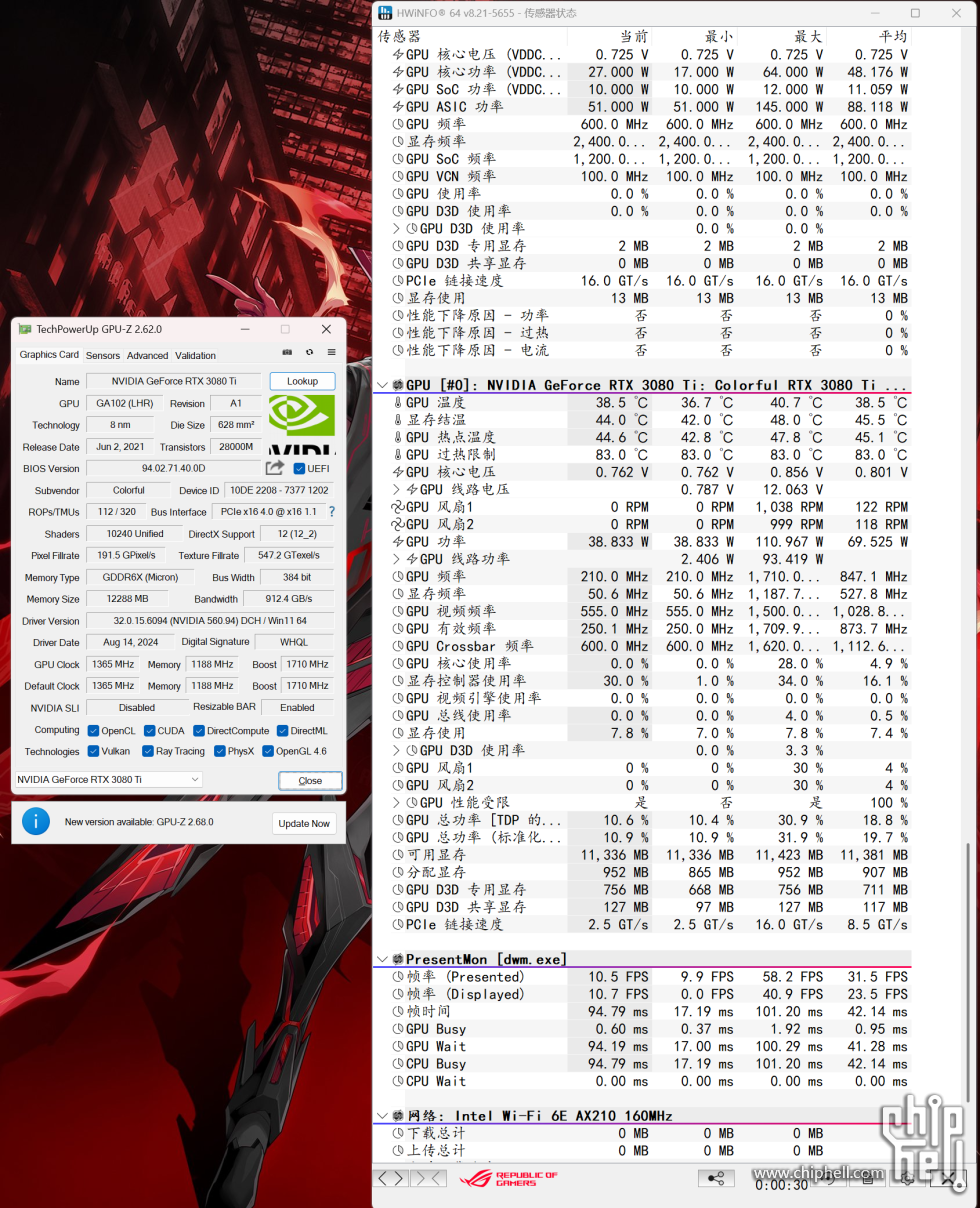Click the HWiNFO elapsed time clock 0:00:30

click(783, 1185)
